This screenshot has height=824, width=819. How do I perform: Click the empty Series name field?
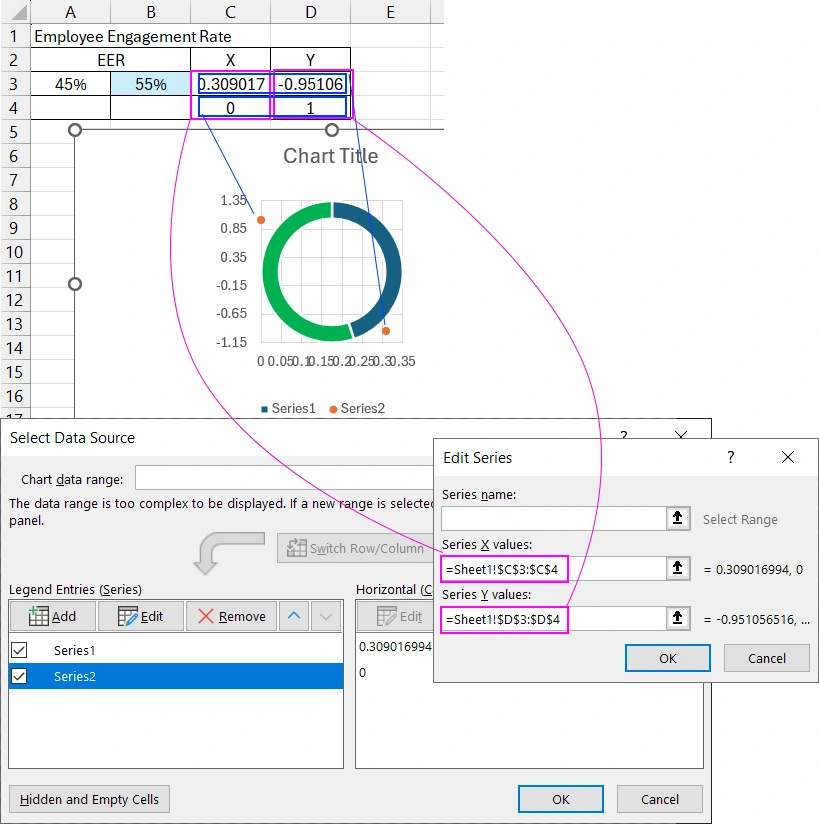(550, 518)
